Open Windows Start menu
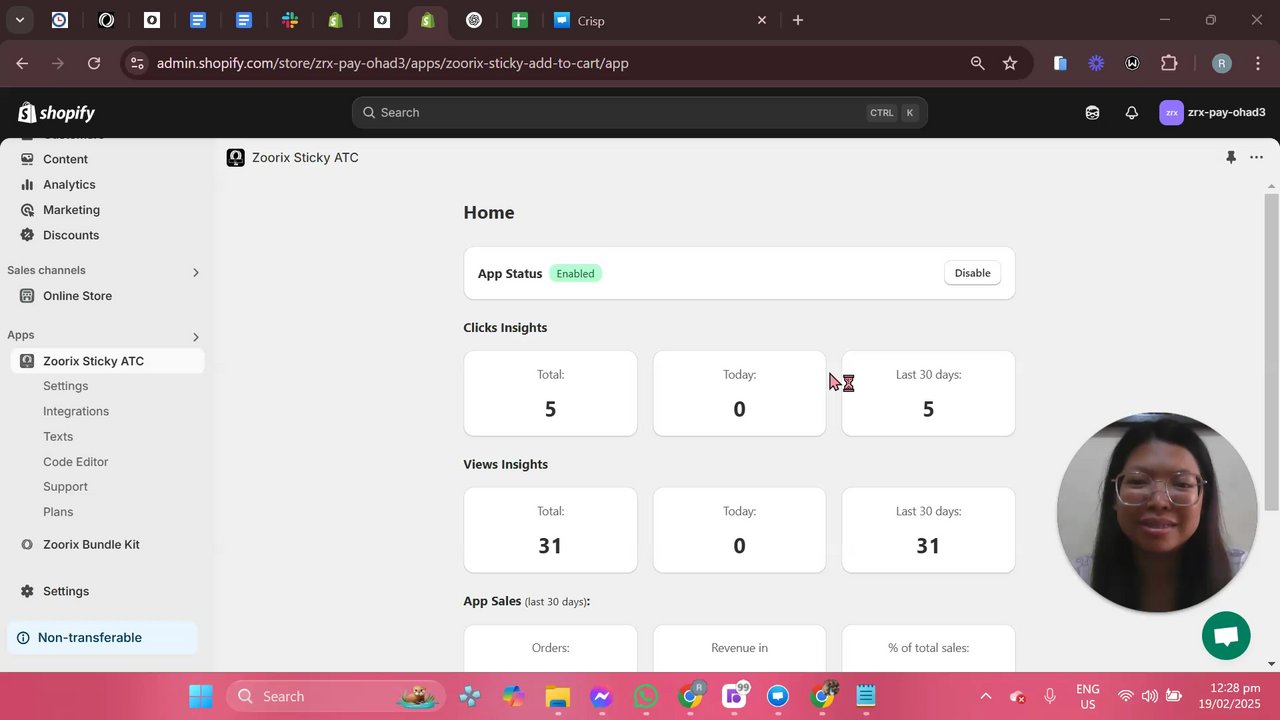The height and width of the screenshot is (720, 1280). pos(201,696)
